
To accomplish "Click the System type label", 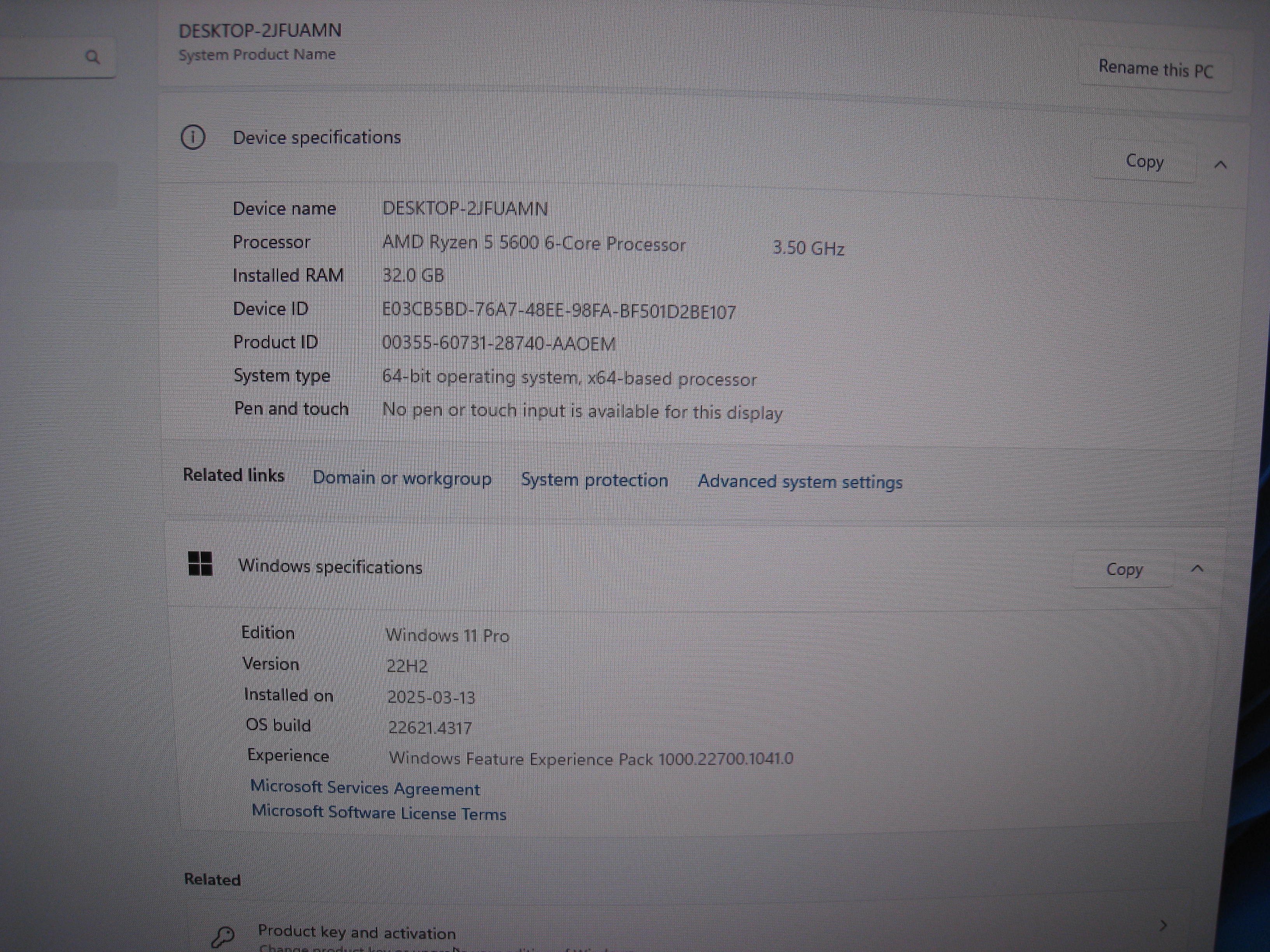I will (282, 376).
